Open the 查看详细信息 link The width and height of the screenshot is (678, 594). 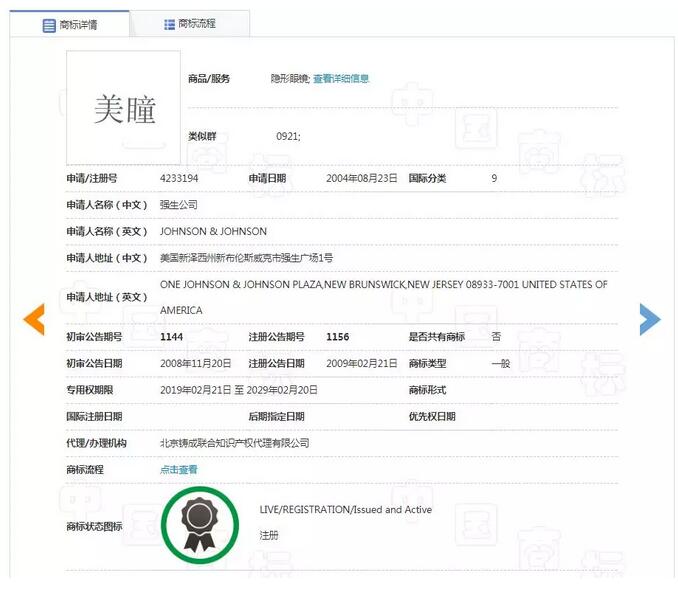pyautogui.click(x=341, y=79)
